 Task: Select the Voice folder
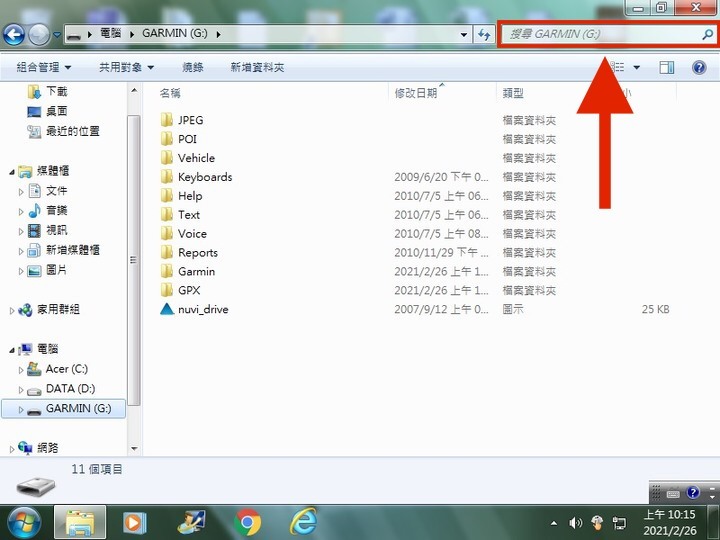coord(192,234)
